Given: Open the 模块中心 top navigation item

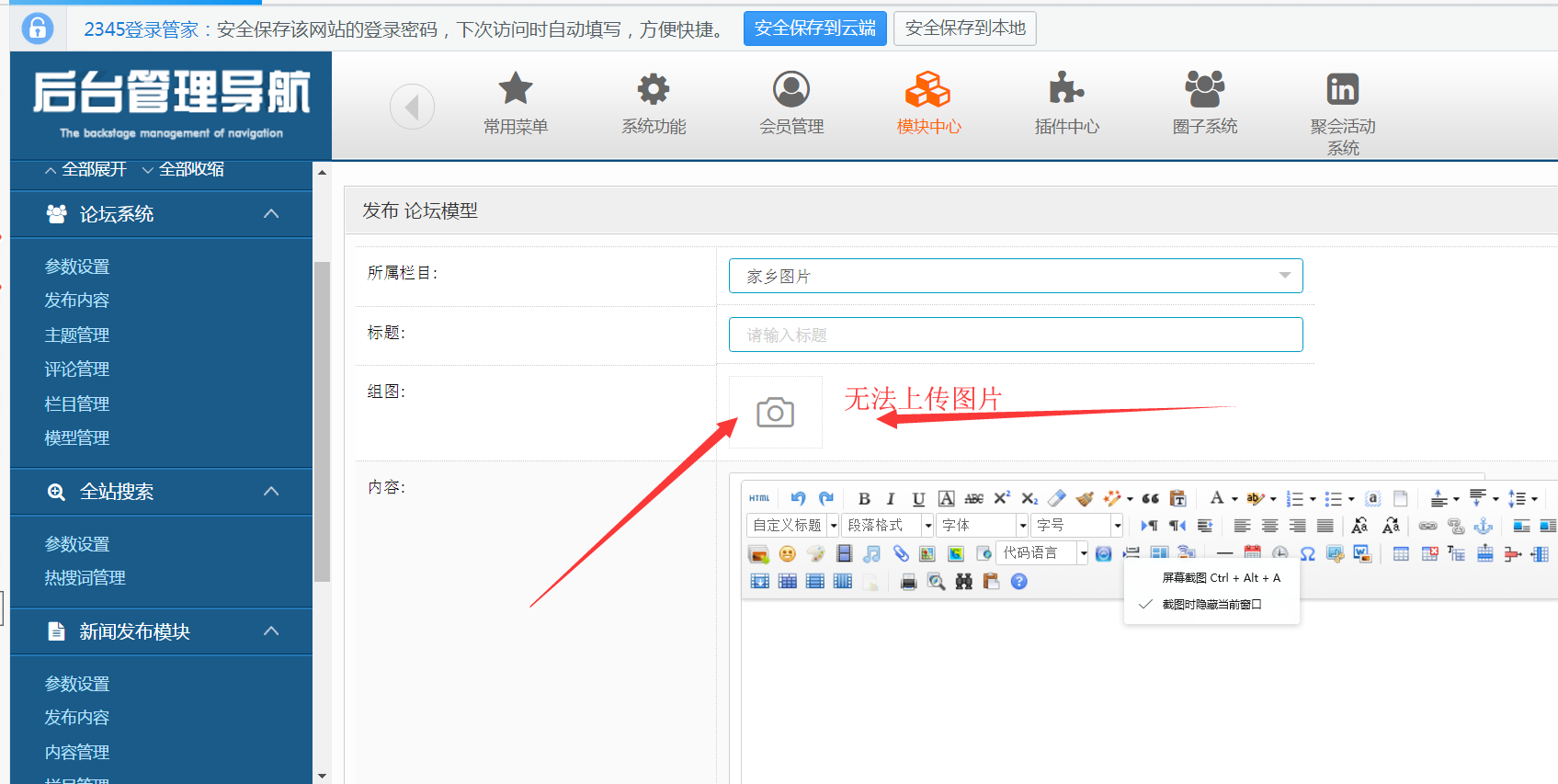Looking at the screenshot, I should pyautogui.click(x=928, y=104).
